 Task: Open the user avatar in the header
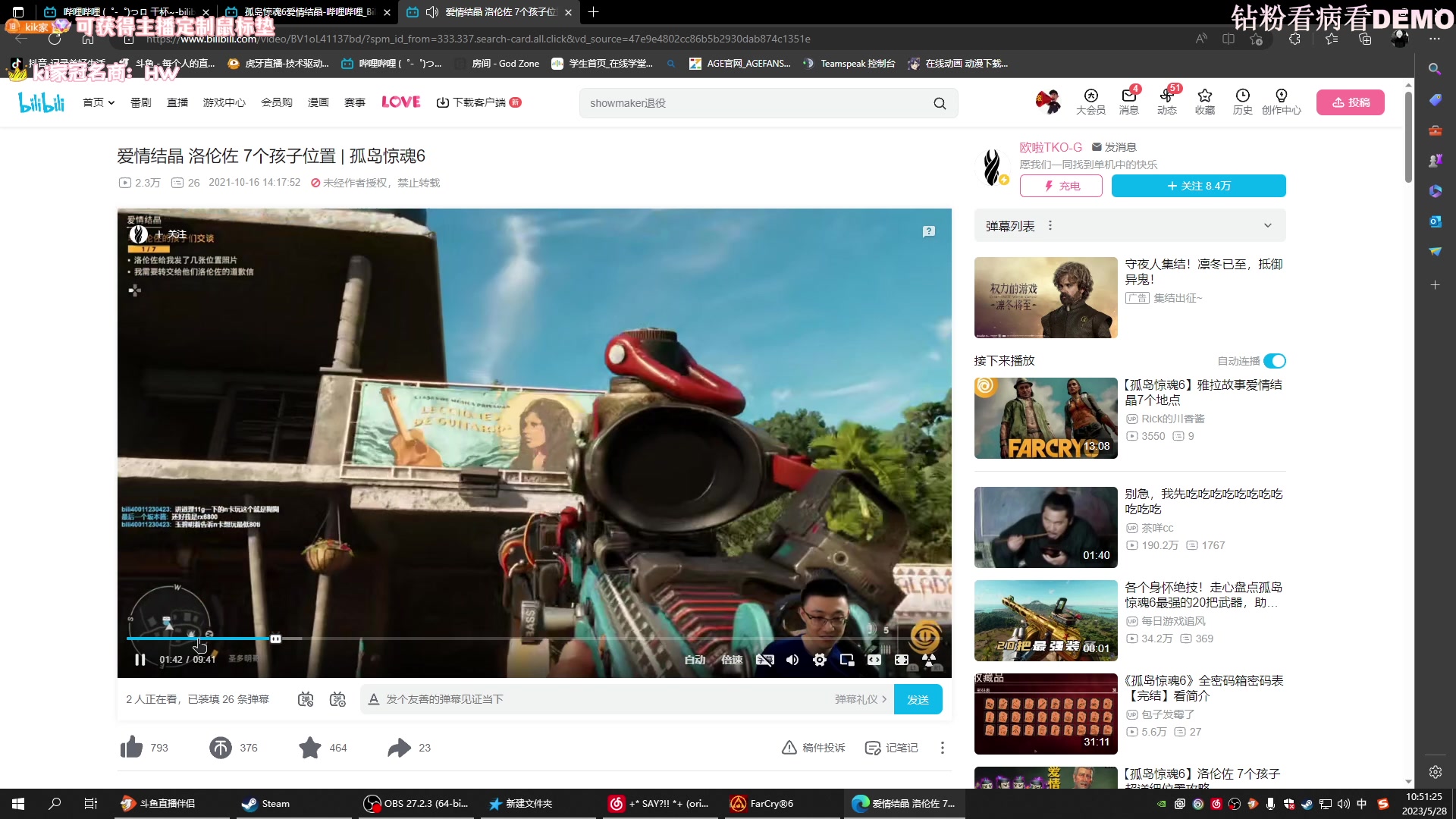(1049, 102)
